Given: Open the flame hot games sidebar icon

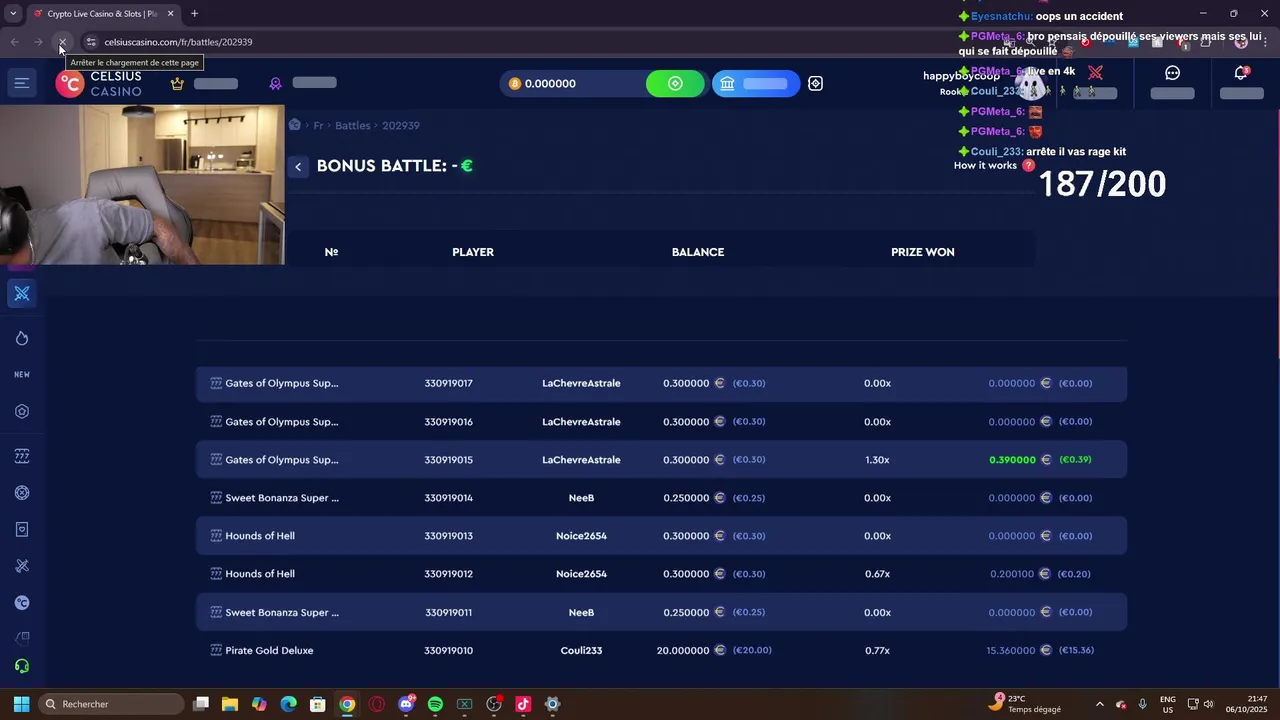Looking at the screenshot, I should coord(22,338).
